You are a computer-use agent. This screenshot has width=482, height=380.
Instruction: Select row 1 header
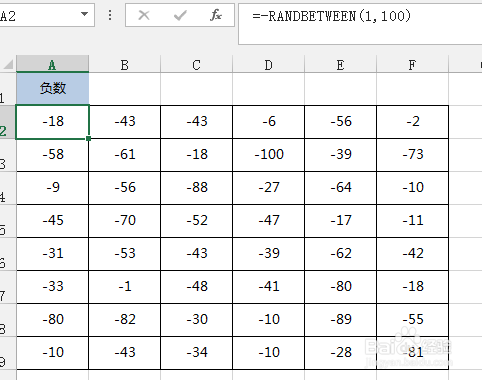pos(8,89)
